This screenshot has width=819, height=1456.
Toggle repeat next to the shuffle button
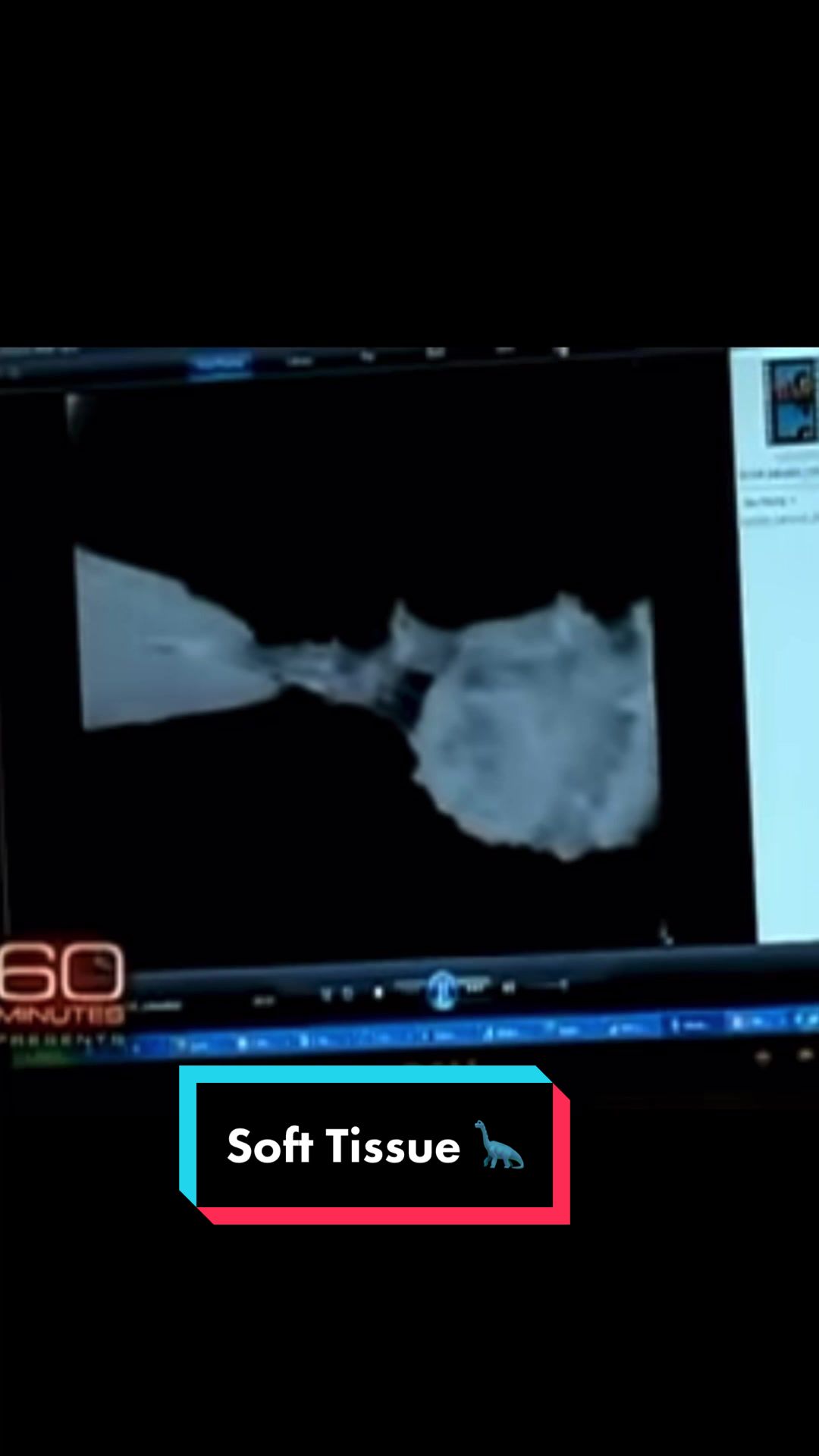[x=347, y=993]
